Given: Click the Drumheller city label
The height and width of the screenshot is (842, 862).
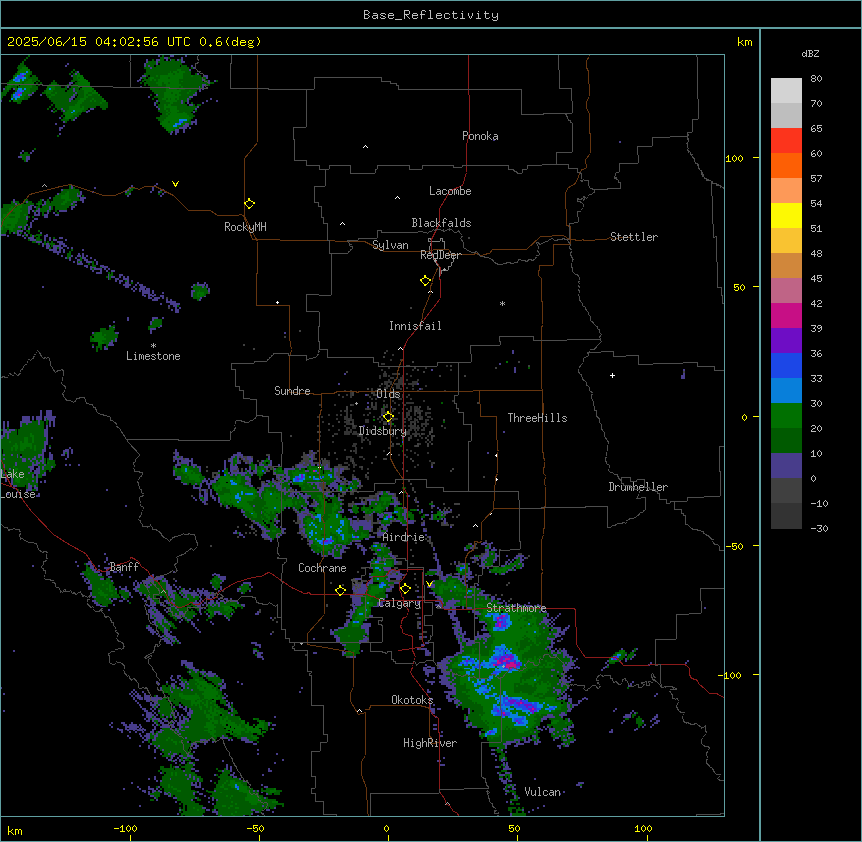Looking at the screenshot, I should [638, 487].
